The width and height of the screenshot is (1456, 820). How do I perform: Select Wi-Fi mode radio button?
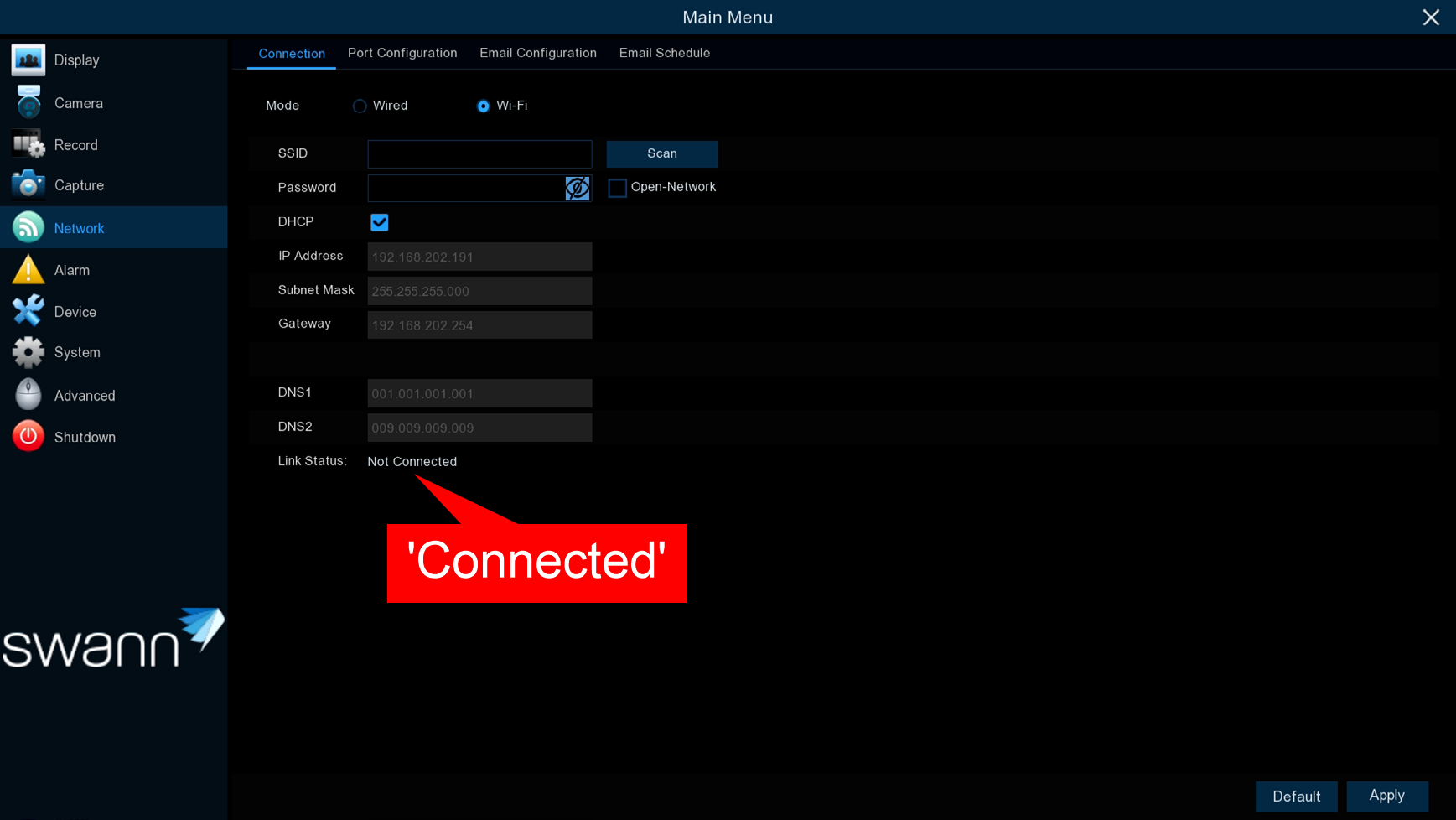tap(483, 106)
